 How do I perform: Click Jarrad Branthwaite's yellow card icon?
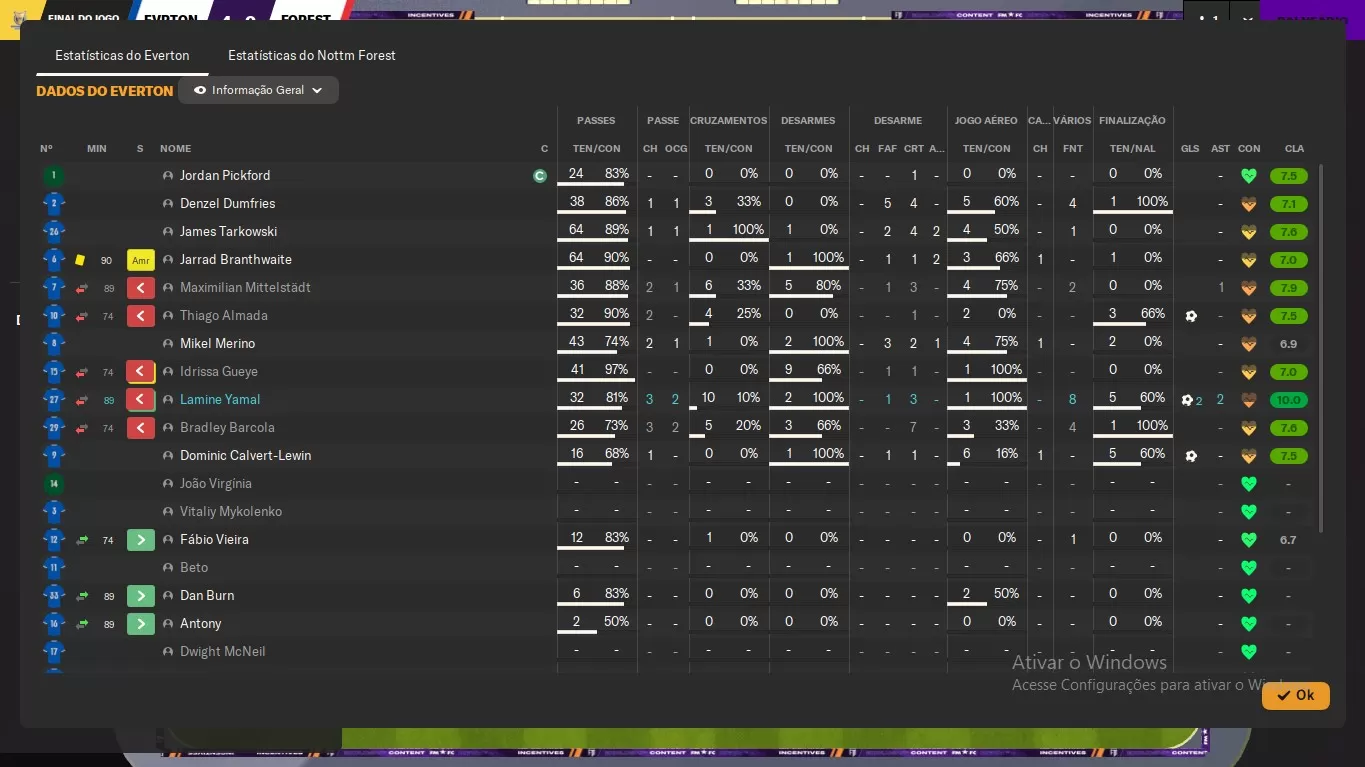[80, 260]
